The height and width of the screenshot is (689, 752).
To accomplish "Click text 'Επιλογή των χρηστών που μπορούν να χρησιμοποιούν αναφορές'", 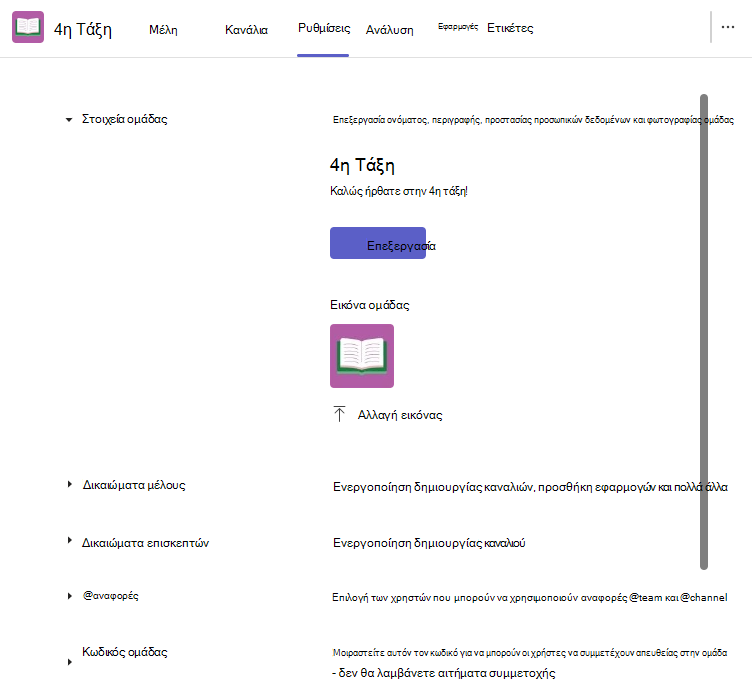I will pyautogui.click(x=480, y=597).
